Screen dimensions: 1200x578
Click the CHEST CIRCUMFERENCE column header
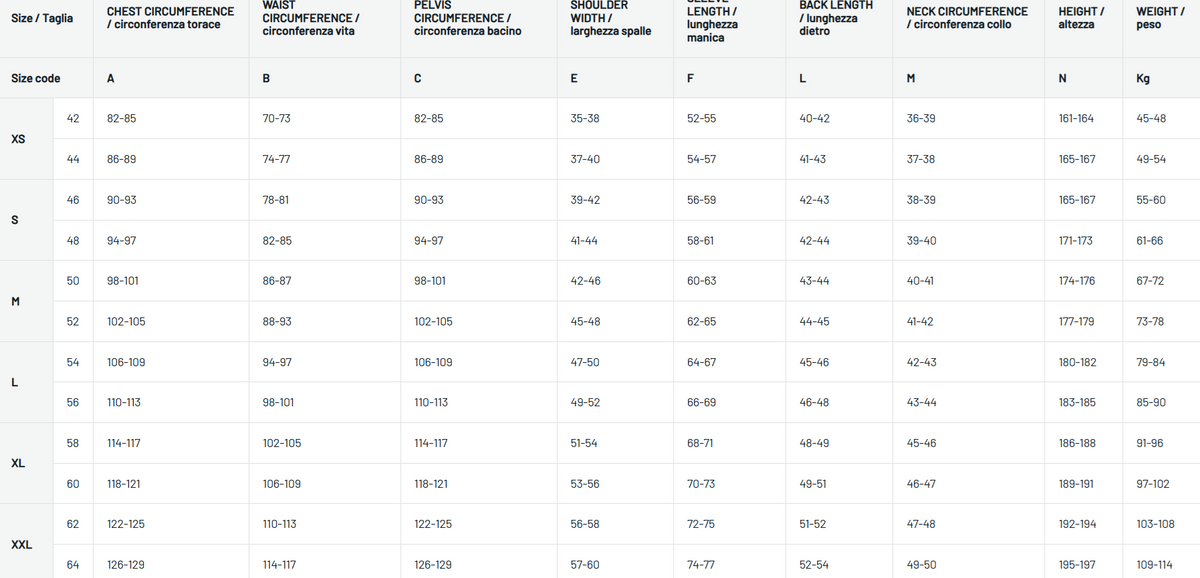170,18
